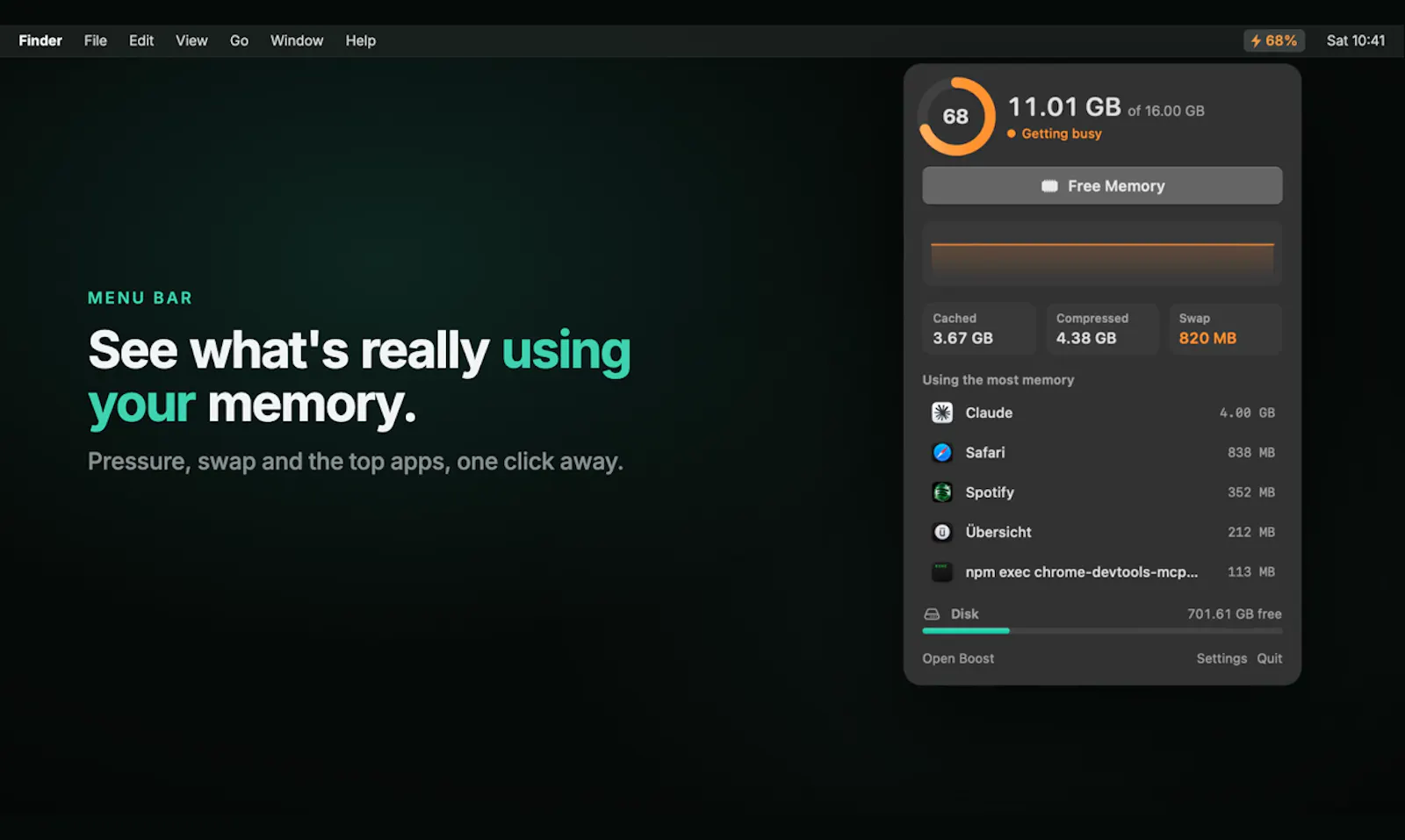Click the terminal icon beside npm exec
The height and width of the screenshot is (840, 1405).
tap(942, 572)
